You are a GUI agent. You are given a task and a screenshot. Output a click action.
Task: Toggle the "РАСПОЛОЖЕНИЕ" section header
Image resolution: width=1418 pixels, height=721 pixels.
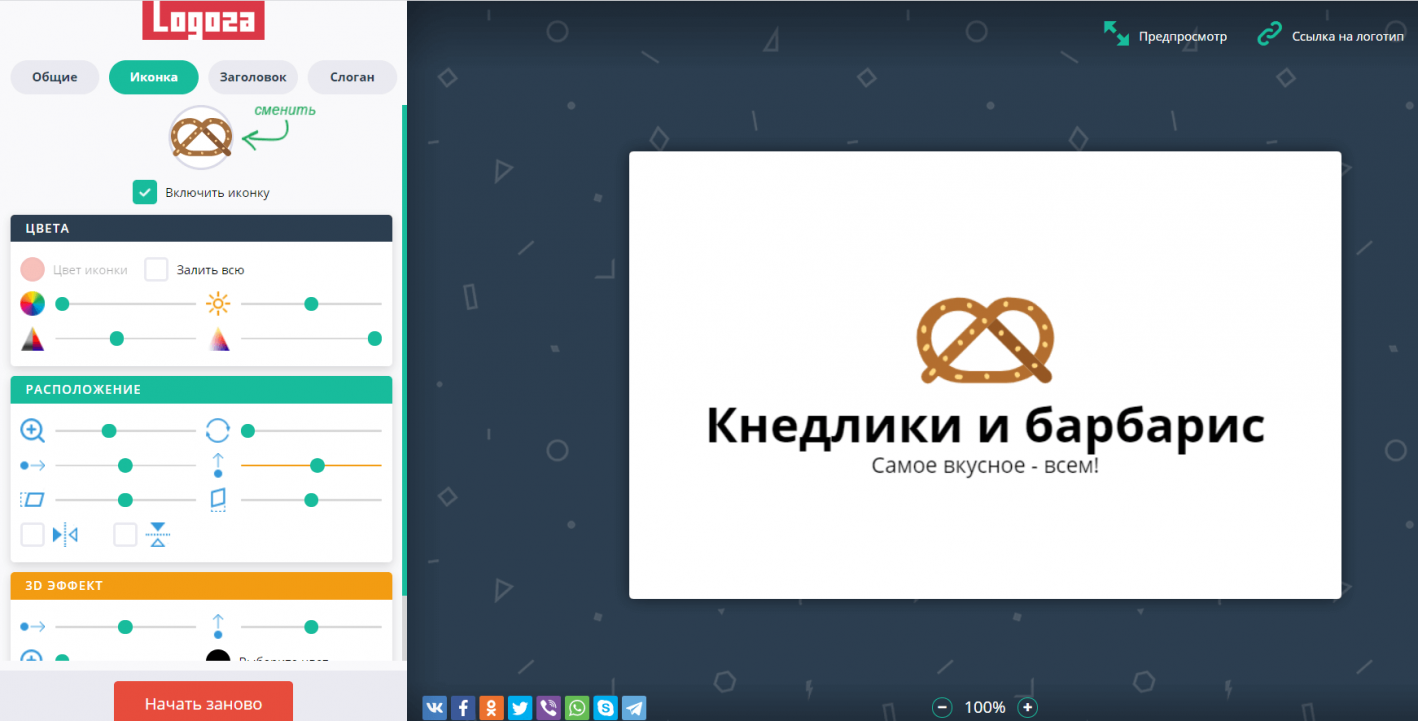pos(201,389)
